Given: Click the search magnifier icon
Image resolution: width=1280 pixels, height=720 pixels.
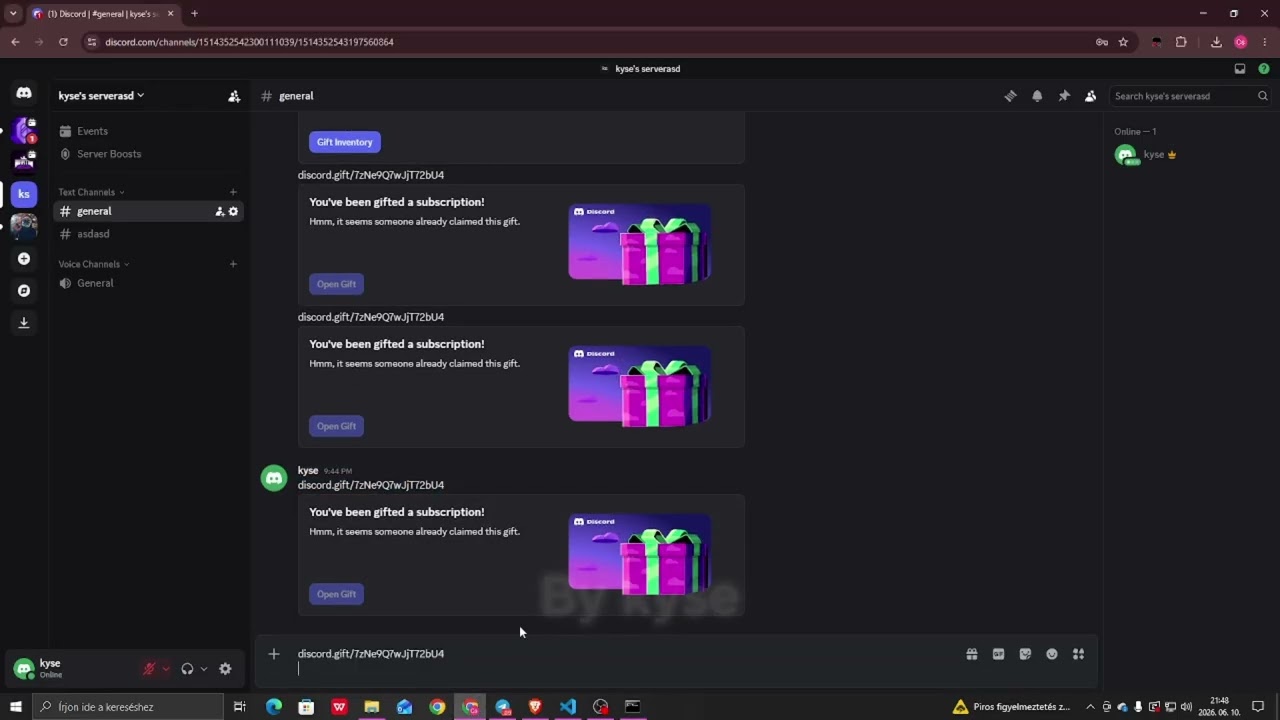Looking at the screenshot, I should (1262, 96).
